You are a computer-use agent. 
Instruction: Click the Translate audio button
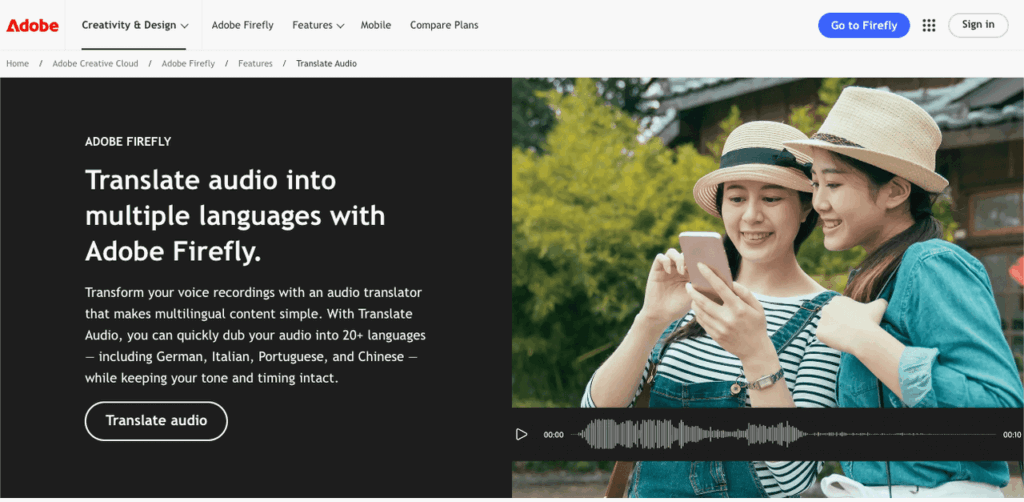click(156, 420)
